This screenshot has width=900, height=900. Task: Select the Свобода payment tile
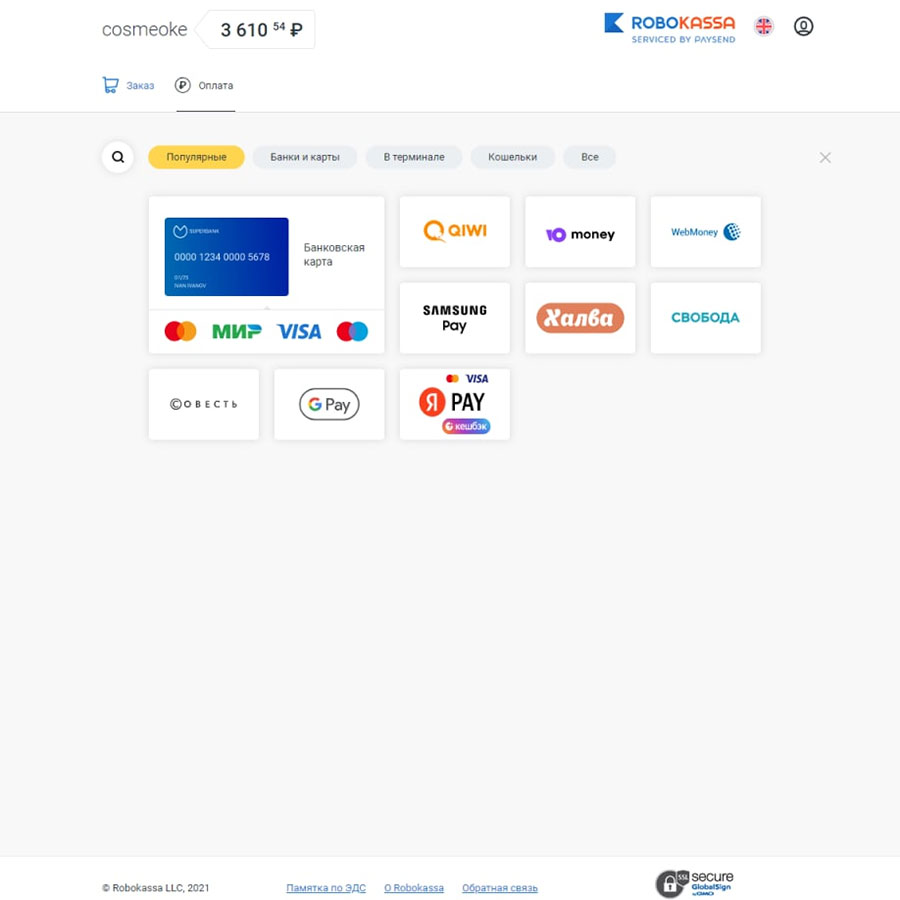705,317
